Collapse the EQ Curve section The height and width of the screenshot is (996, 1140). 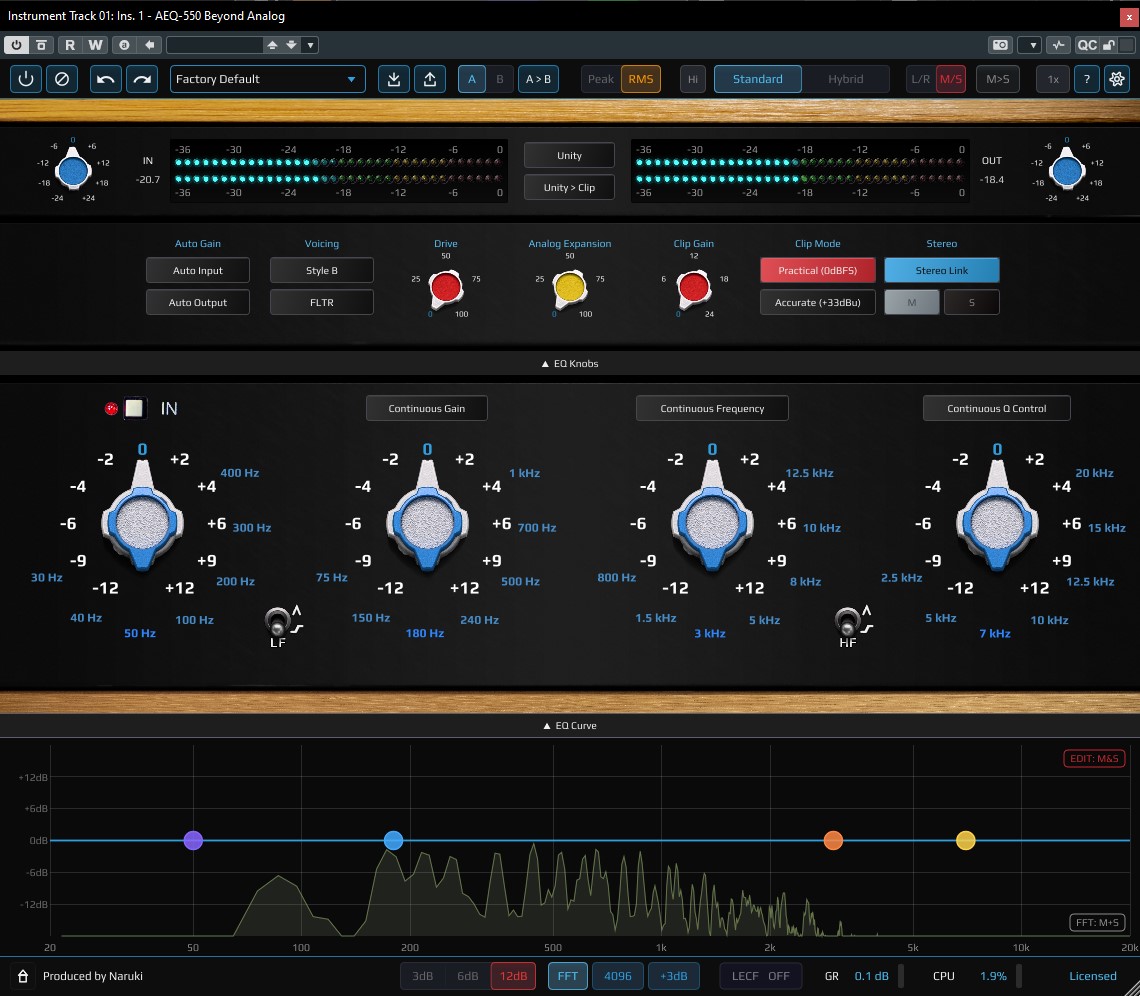[x=570, y=726]
